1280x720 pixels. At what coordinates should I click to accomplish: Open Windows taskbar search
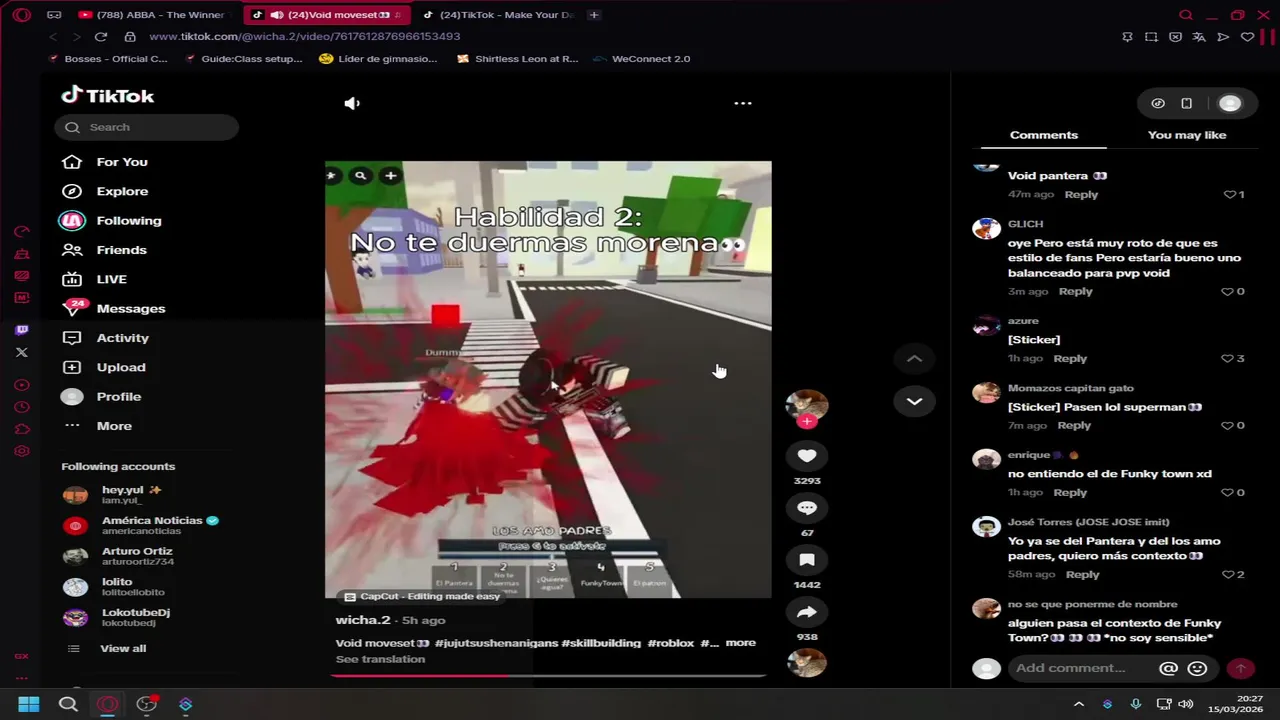pyautogui.click(x=68, y=704)
